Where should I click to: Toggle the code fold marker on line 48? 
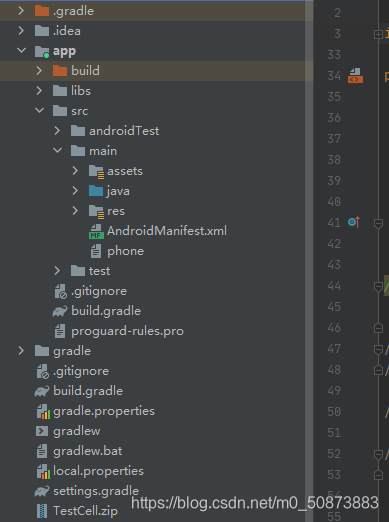click(378, 370)
